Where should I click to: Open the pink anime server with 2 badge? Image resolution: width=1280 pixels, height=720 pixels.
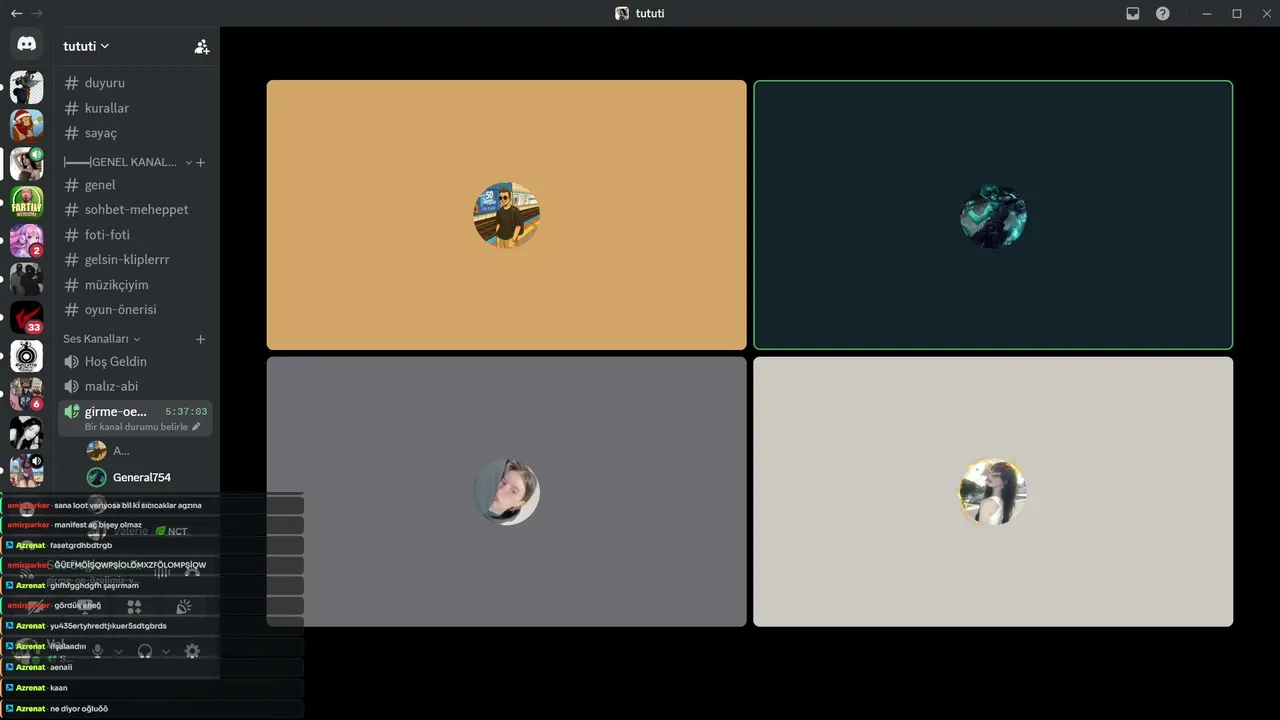pos(27,241)
